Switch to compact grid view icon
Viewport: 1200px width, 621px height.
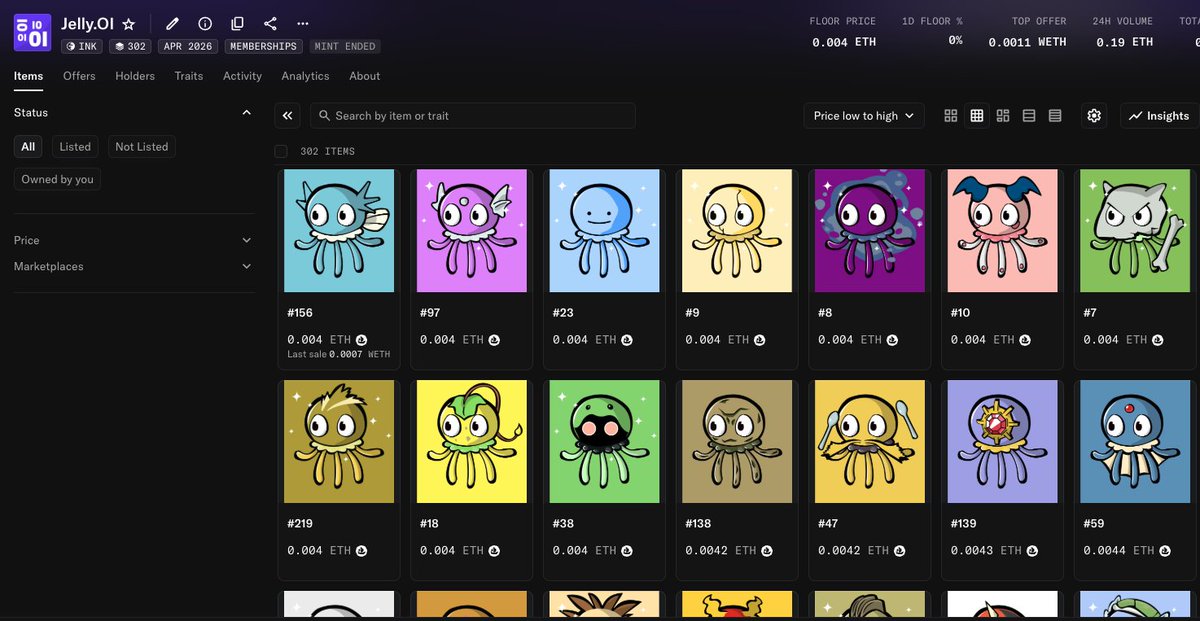click(x=977, y=116)
